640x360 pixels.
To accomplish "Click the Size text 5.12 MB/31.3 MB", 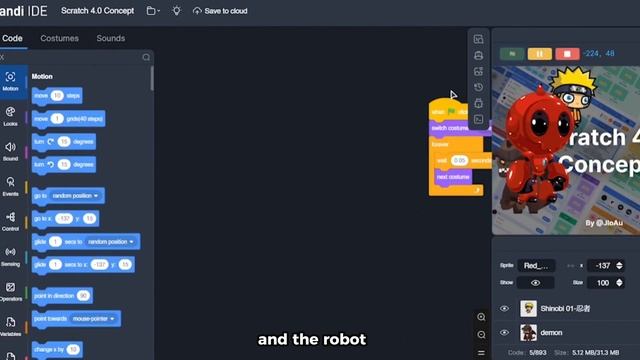I will (596, 353).
